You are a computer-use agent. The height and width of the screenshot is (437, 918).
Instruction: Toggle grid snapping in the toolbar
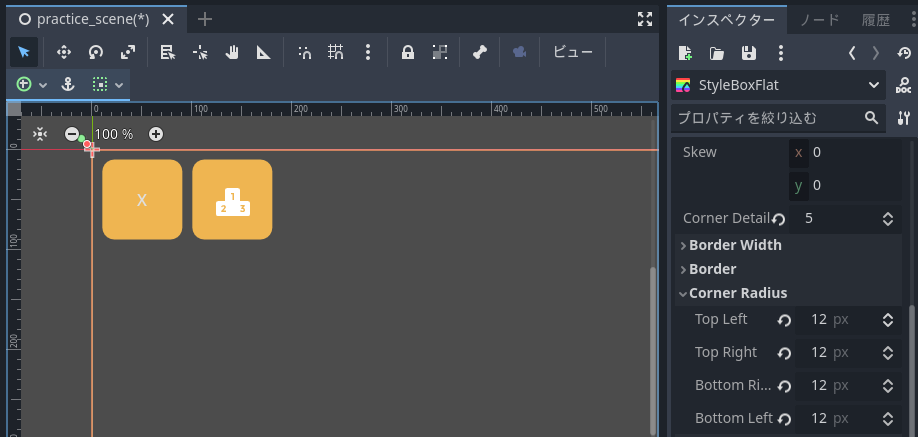[x=336, y=53]
